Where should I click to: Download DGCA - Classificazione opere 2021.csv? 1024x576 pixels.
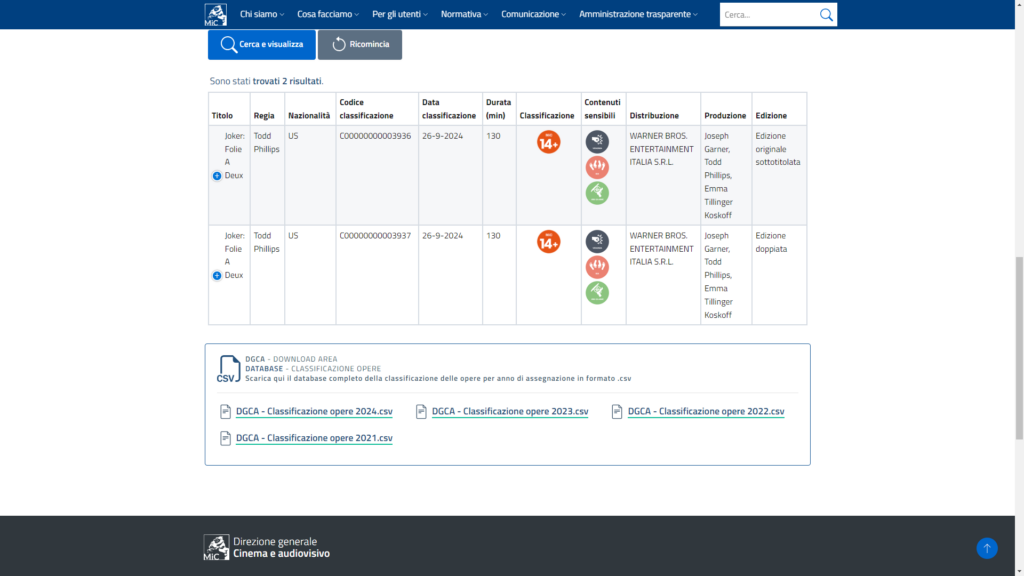tap(314, 438)
